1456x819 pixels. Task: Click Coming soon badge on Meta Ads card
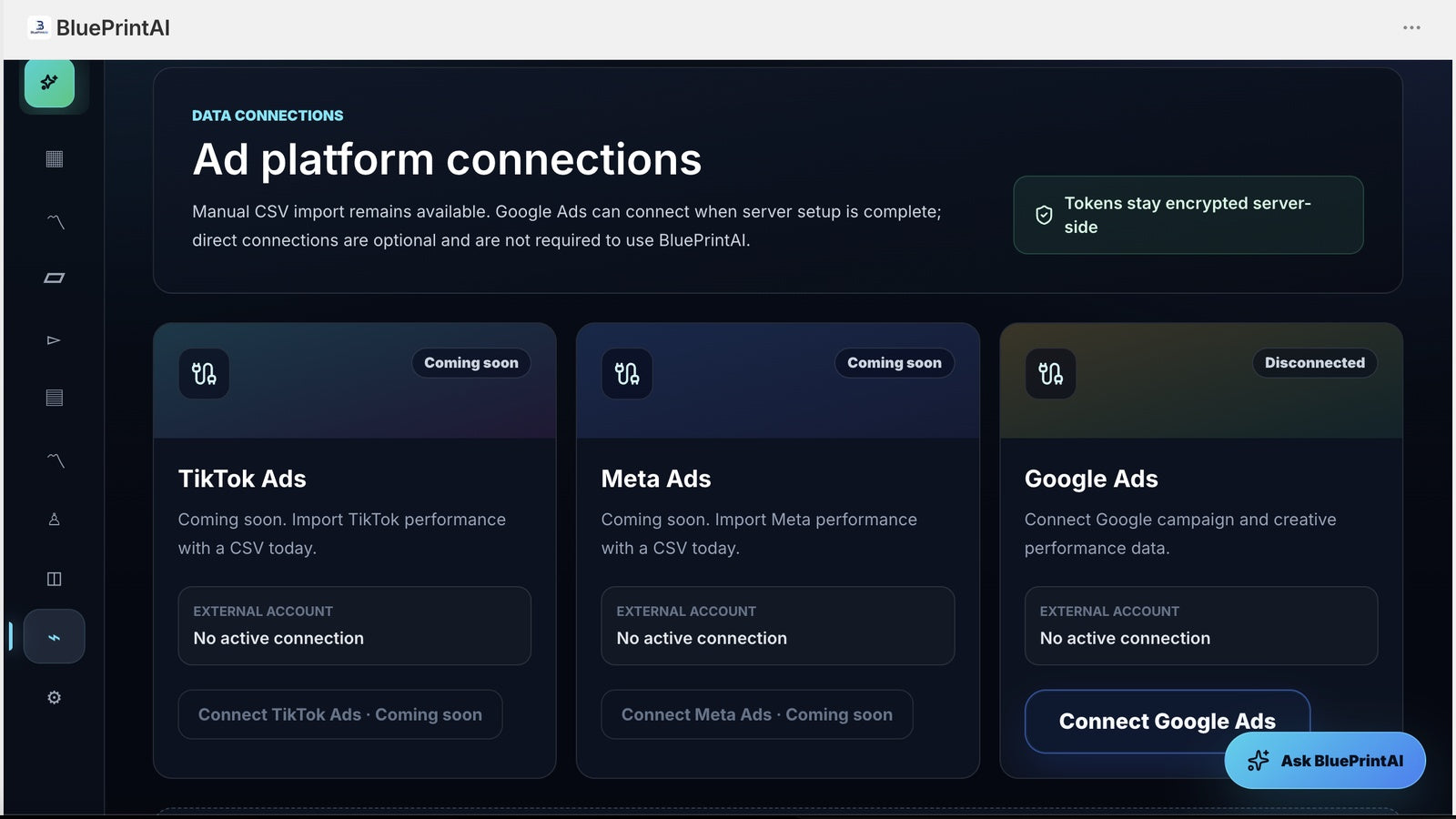point(895,363)
